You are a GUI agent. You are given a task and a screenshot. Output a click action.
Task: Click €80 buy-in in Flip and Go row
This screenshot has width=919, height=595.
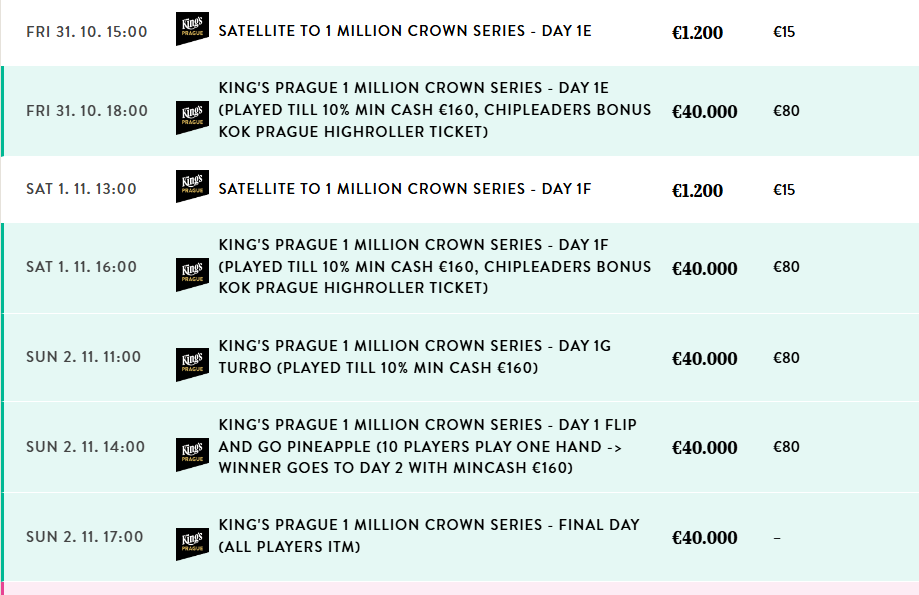tap(786, 447)
